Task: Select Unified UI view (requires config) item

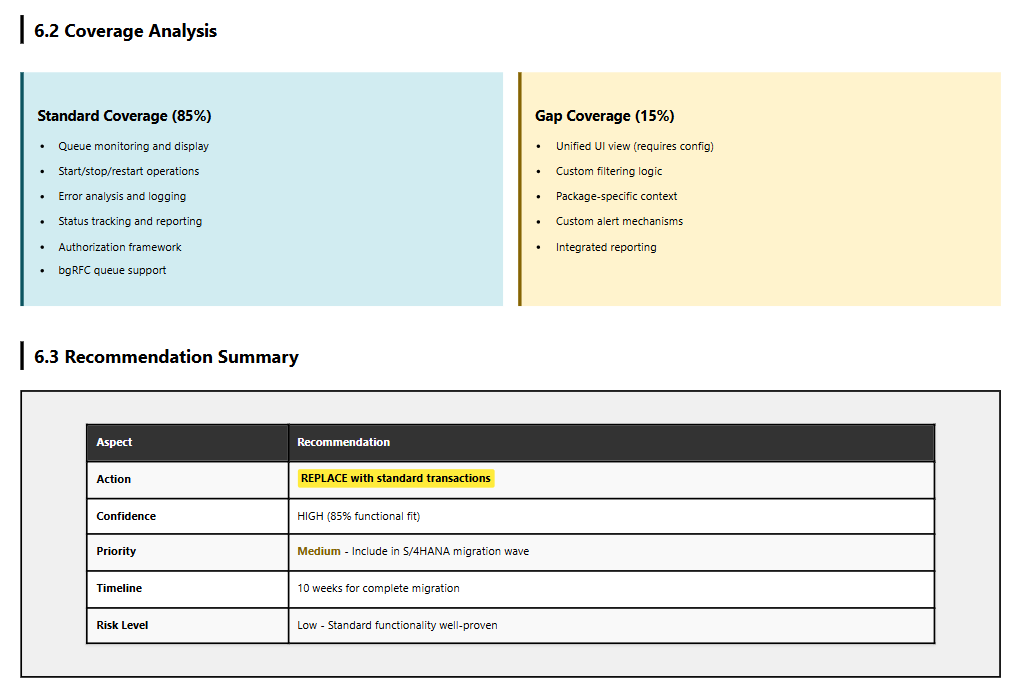Action: coord(634,146)
